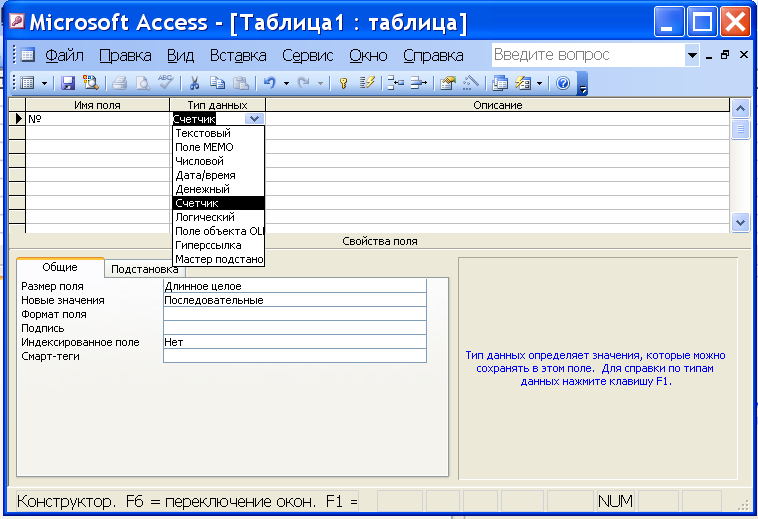Click the Размер поля value Длинное целое
Image resolution: width=758 pixels, height=519 pixels.
coord(295,286)
